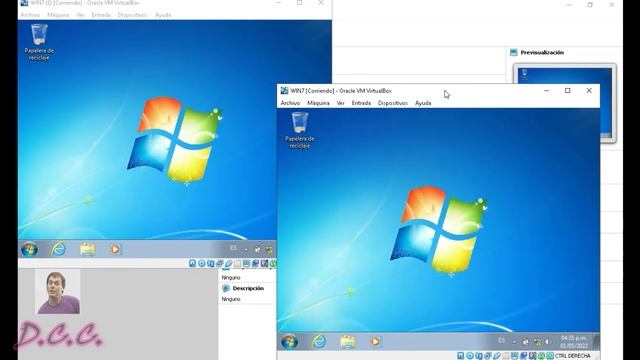Open Archivo menu in front WIN7 window

(x=290, y=103)
